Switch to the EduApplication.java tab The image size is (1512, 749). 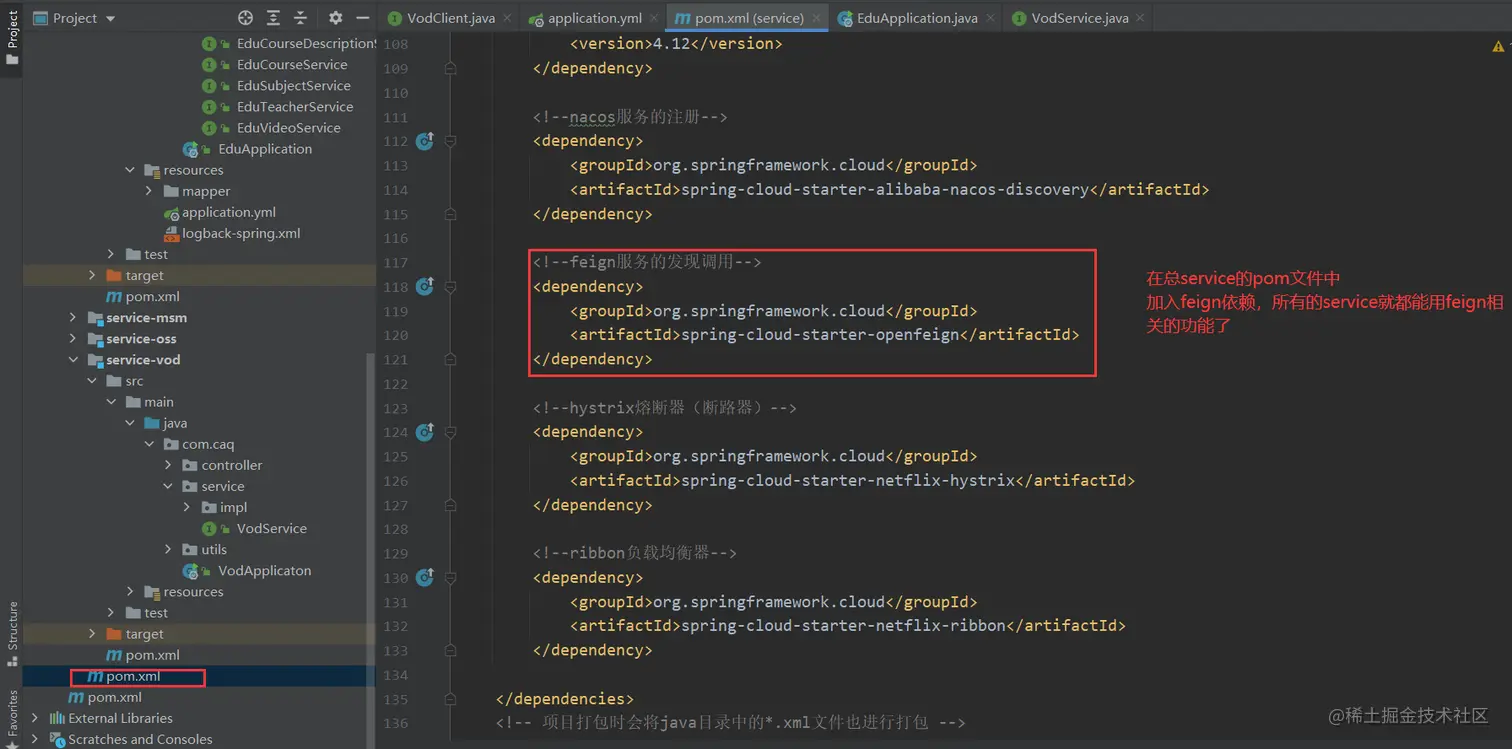tap(917, 18)
